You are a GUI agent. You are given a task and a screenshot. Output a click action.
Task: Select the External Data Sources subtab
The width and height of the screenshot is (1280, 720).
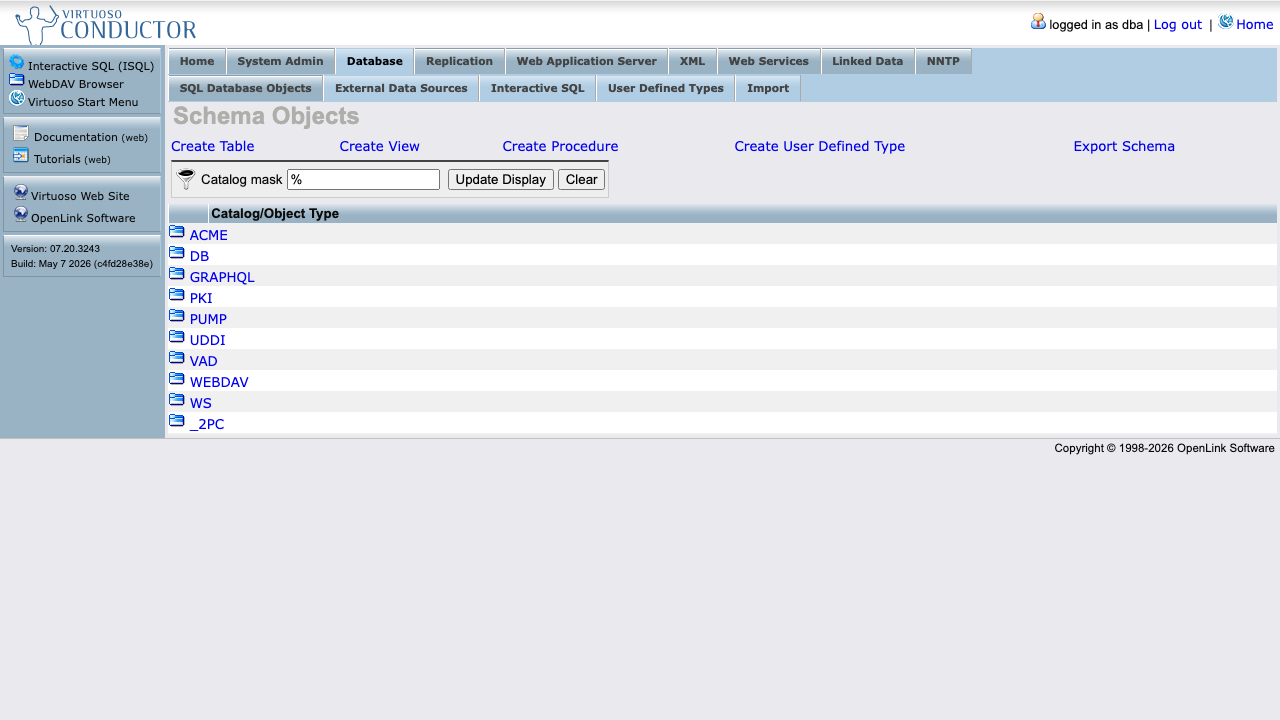401,88
